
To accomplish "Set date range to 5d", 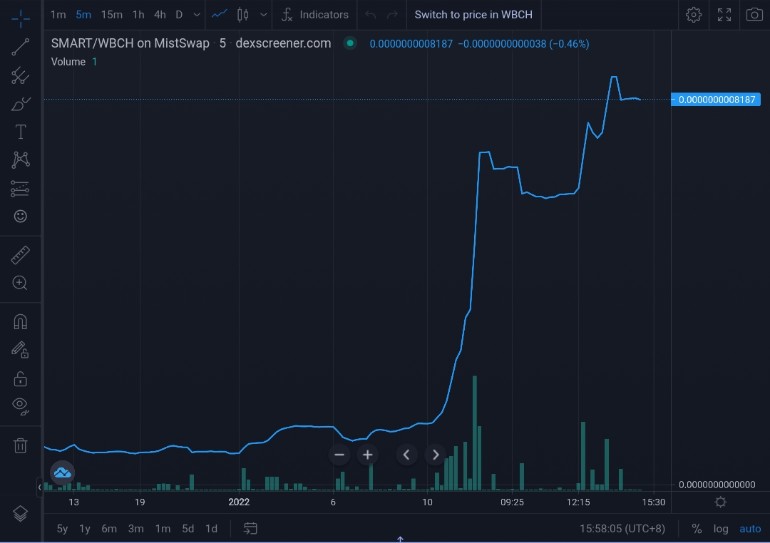I will click(188, 529).
